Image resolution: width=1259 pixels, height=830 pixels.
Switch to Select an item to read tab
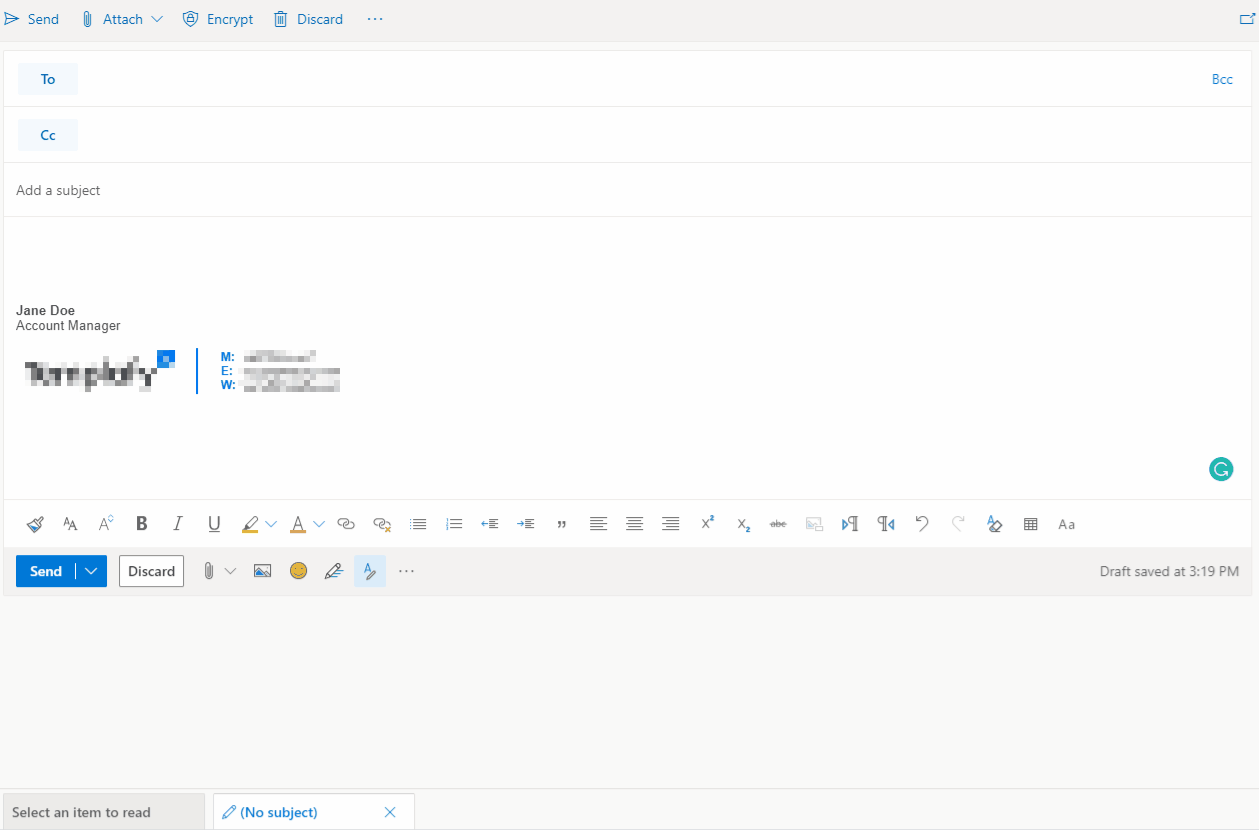pos(104,812)
